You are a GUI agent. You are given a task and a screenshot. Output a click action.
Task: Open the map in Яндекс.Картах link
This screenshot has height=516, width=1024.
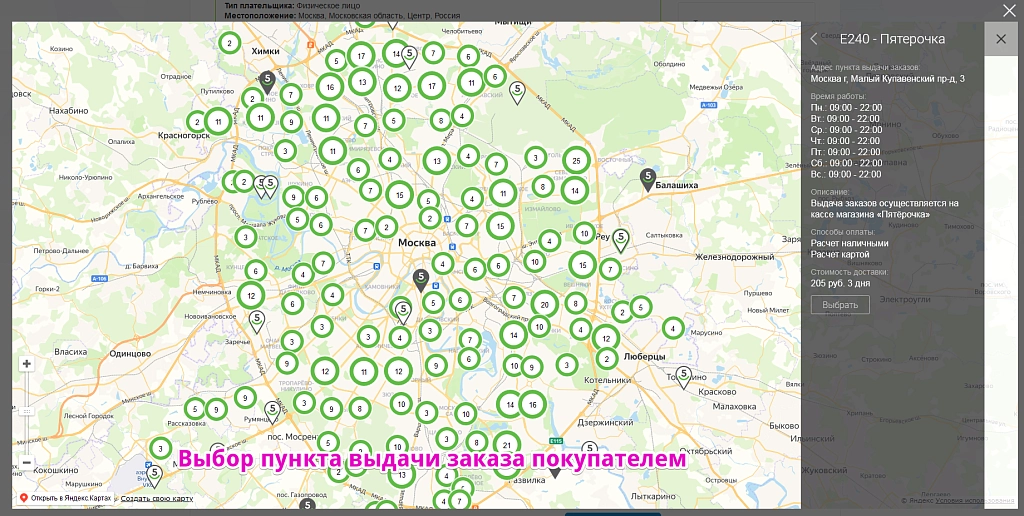(x=67, y=498)
